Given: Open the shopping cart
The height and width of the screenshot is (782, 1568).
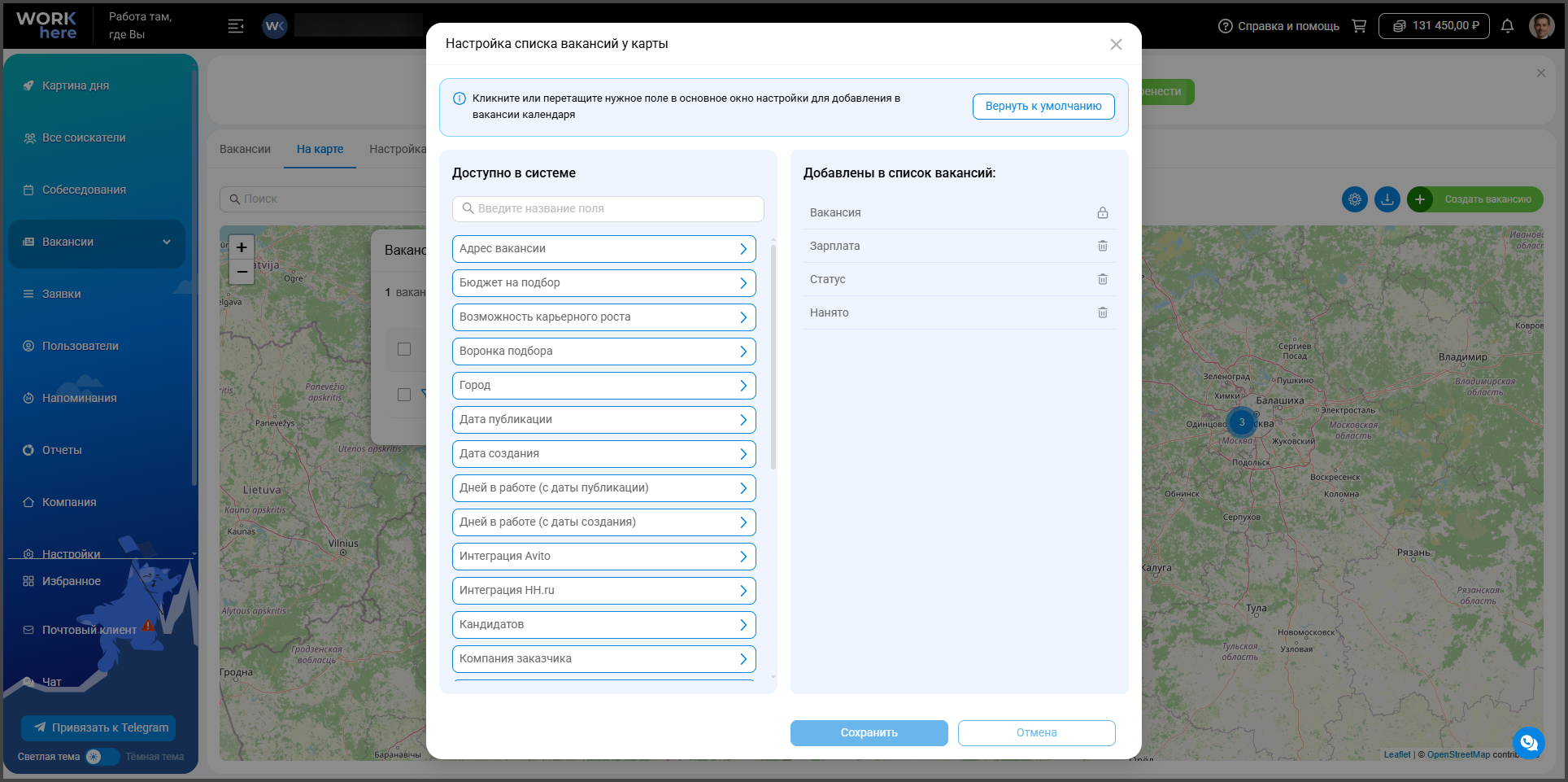Looking at the screenshot, I should pos(1359,26).
